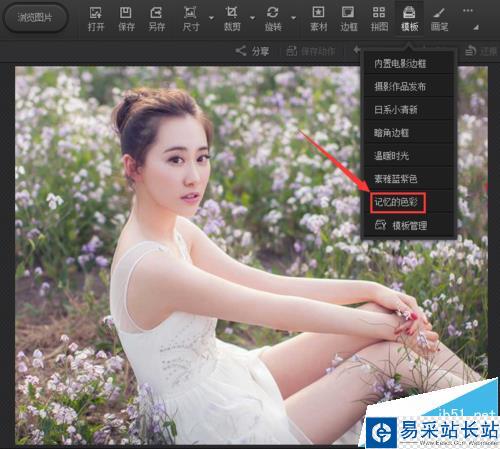Show more tools via three-dots icon
This screenshot has width=500, height=449.
pos(468,11)
